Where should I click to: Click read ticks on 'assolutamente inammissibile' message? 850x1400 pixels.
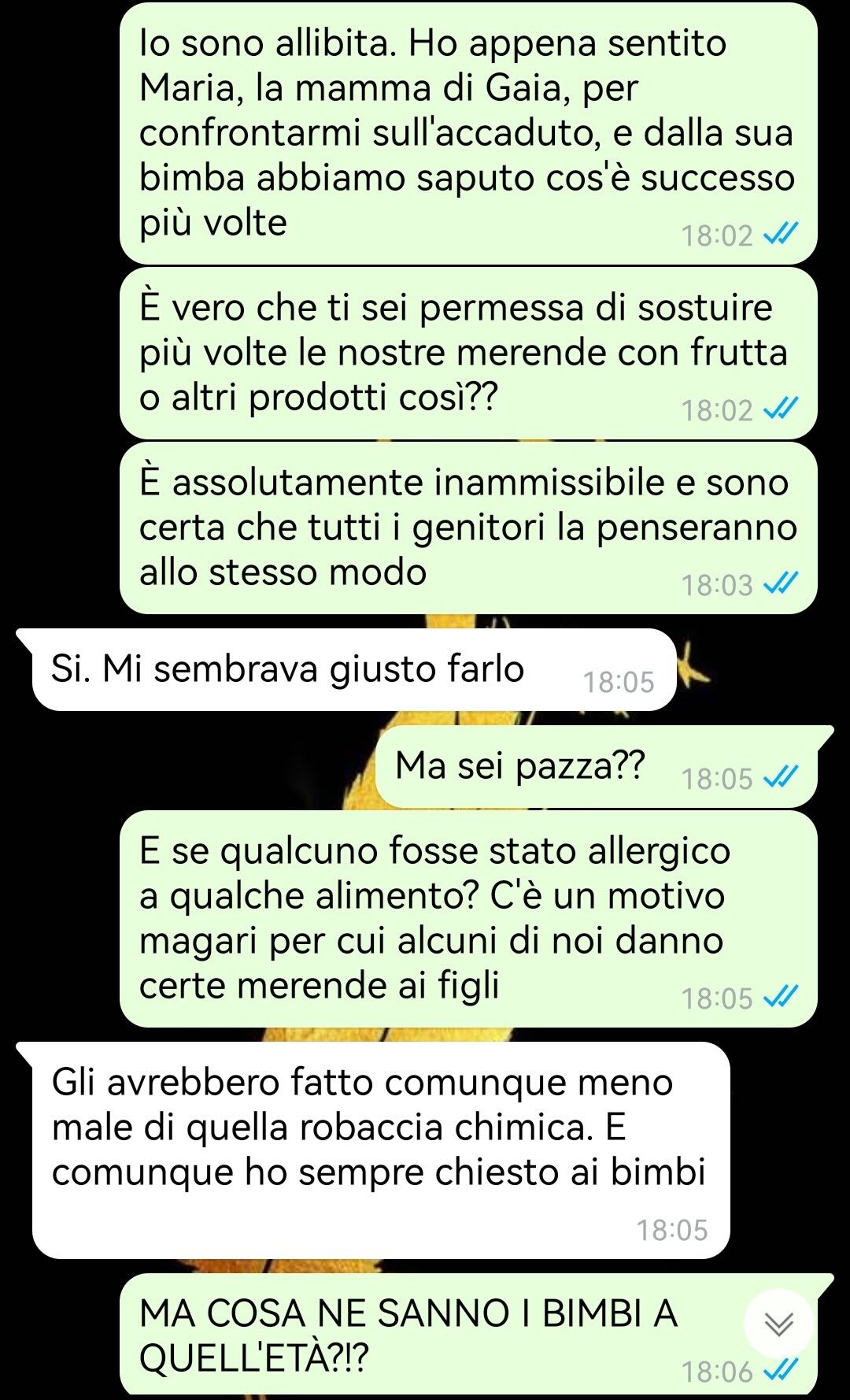tap(782, 583)
